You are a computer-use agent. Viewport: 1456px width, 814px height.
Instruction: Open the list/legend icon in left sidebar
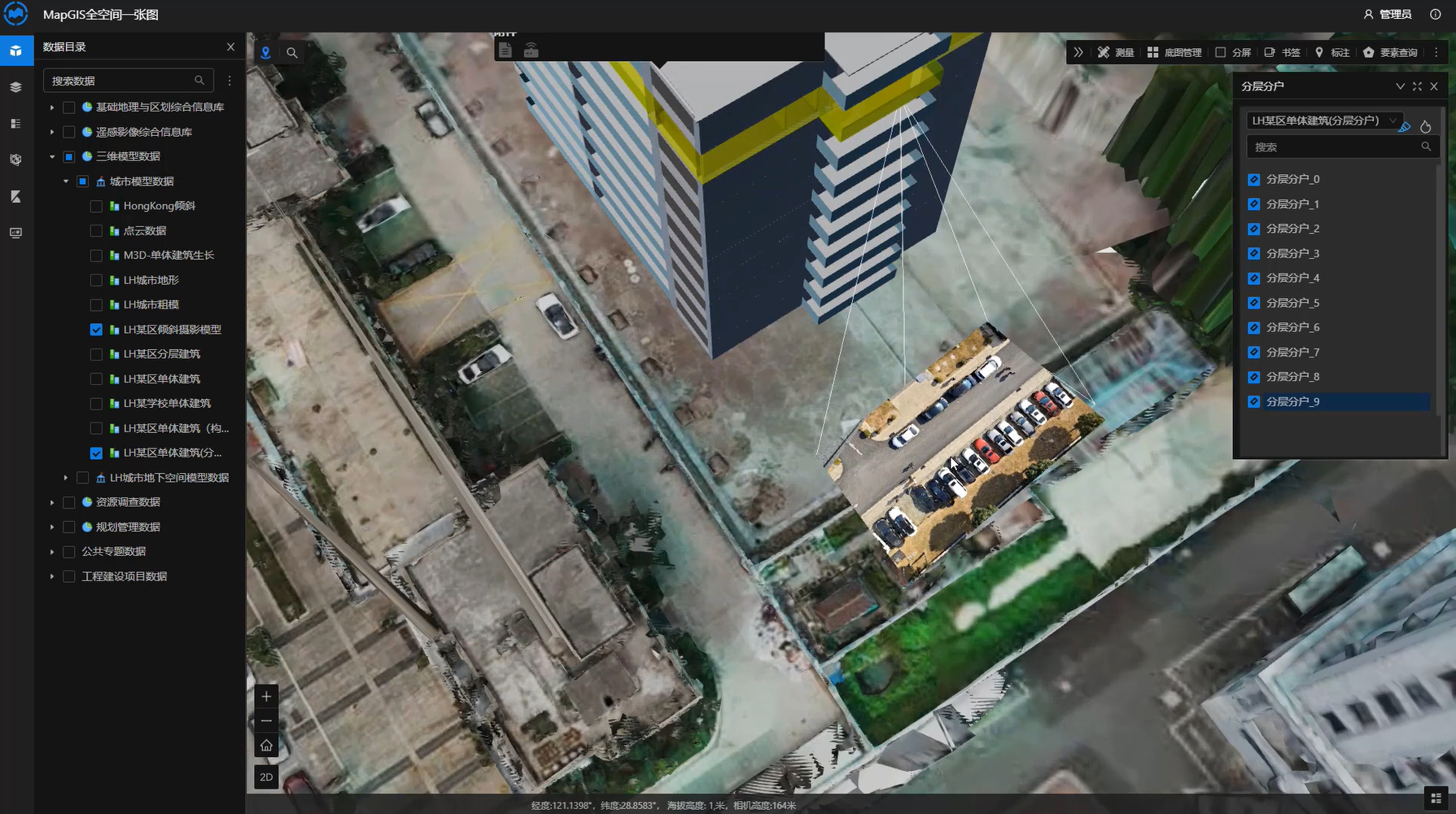coord(15,124)
